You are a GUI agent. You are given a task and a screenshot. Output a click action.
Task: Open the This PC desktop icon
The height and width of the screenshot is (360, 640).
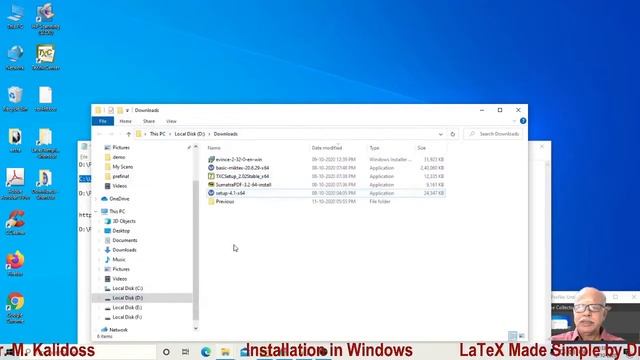(15, 16)
